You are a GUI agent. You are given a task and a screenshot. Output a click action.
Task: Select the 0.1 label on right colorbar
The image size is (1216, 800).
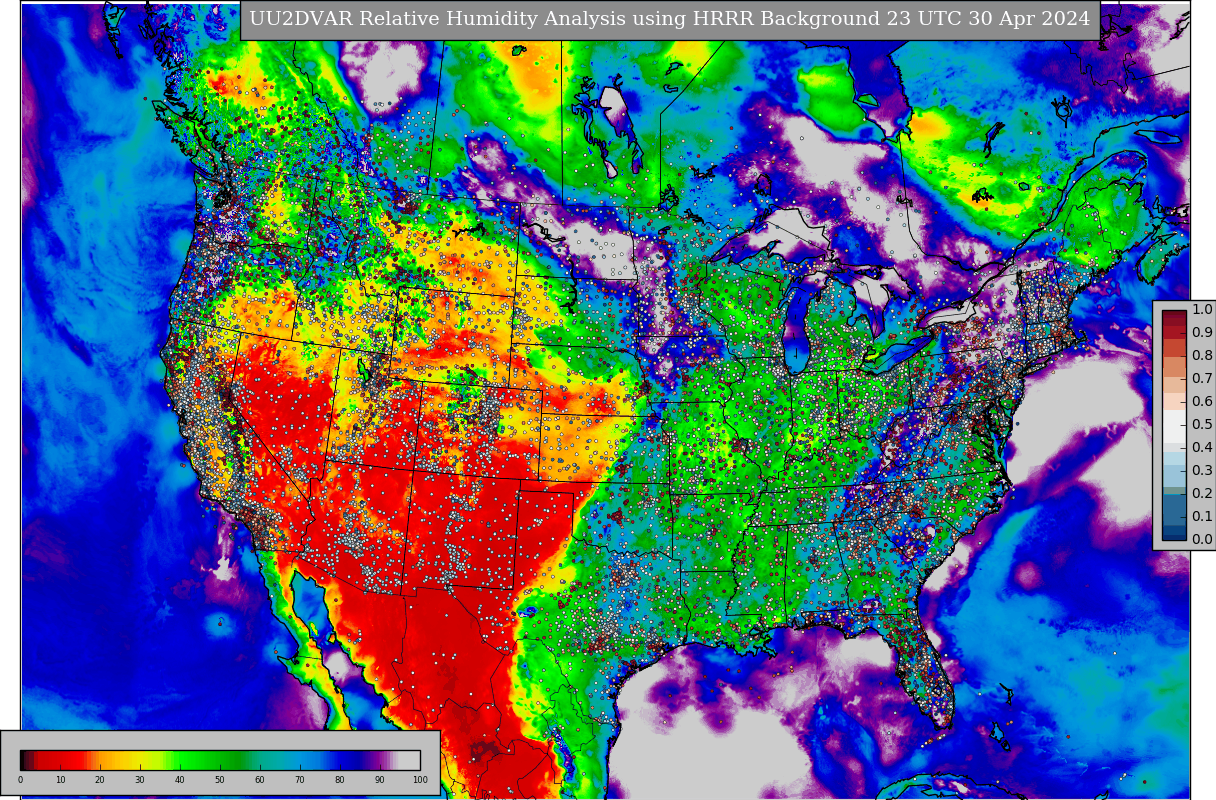tap(1202, 517)
